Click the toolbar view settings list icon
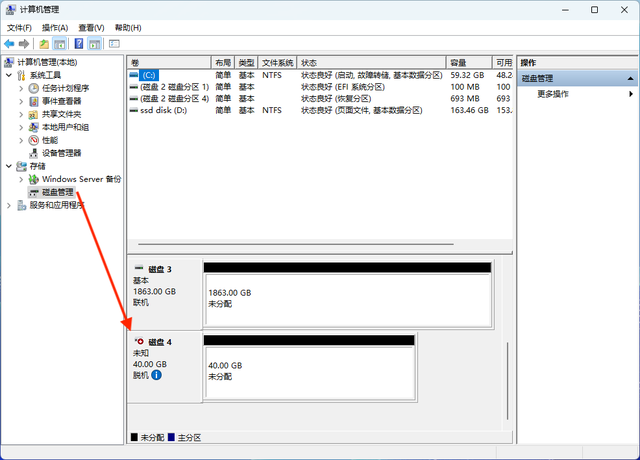 [114, 44]
